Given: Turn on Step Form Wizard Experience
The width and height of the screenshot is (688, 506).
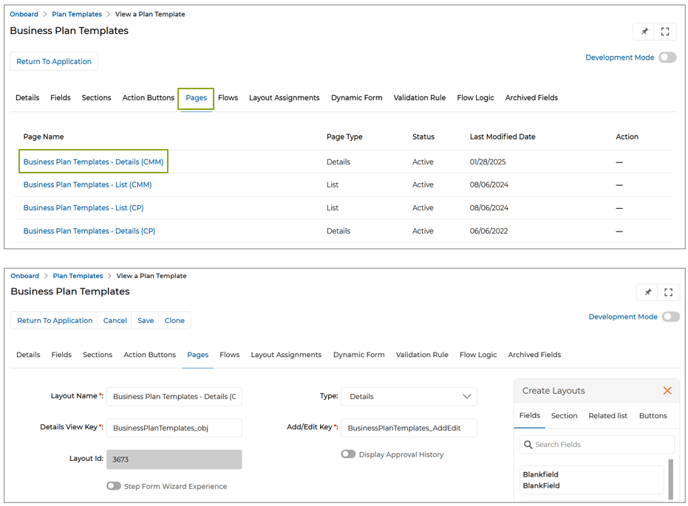Looking at the screenshot, I should pyautogui.click(x=114, y=486).
